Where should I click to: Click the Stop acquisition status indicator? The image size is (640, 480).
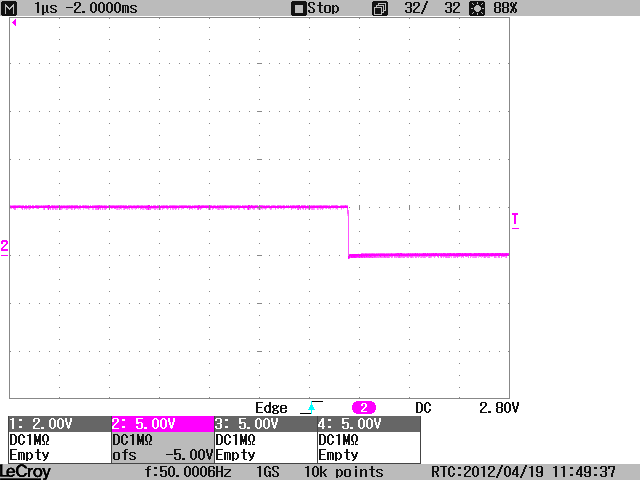[x=315, y=8]
